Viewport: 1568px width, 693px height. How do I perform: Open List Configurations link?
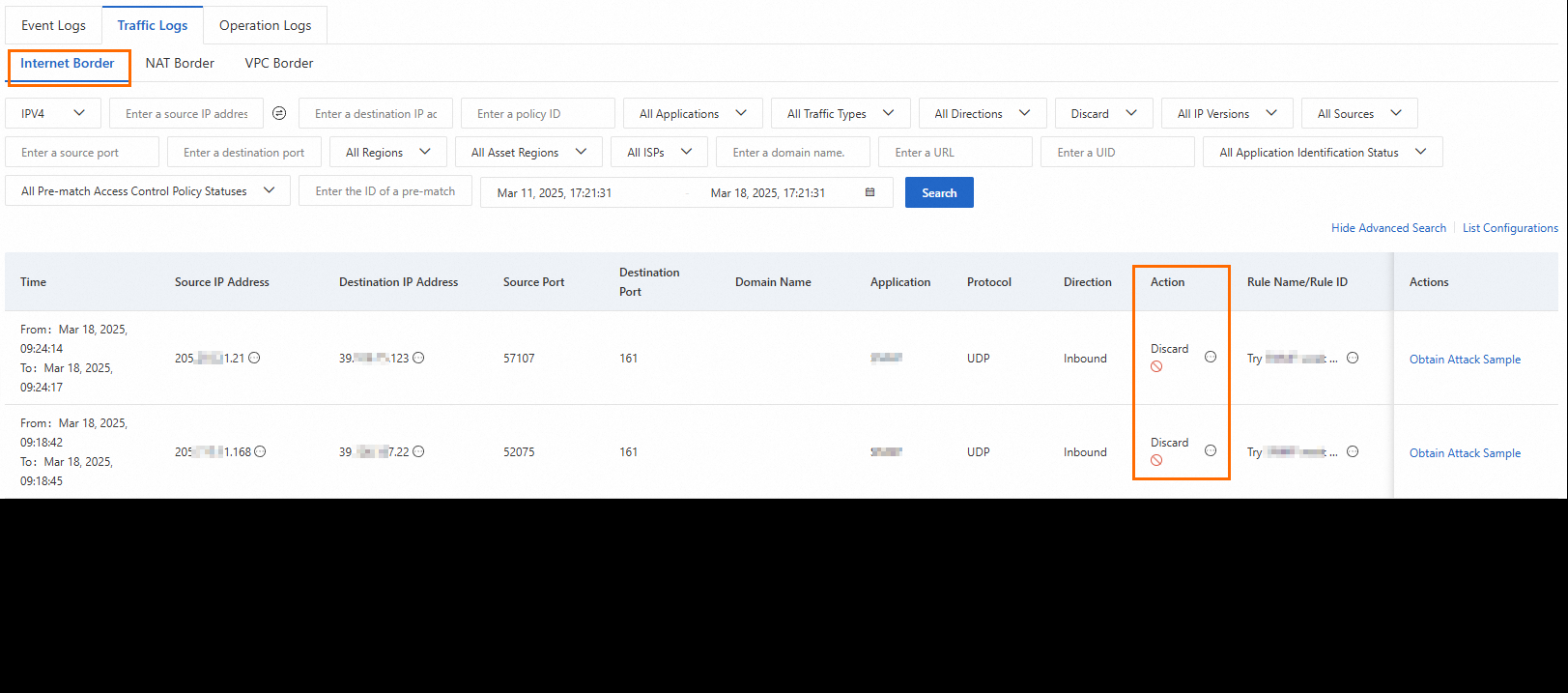click(1510, 228)
